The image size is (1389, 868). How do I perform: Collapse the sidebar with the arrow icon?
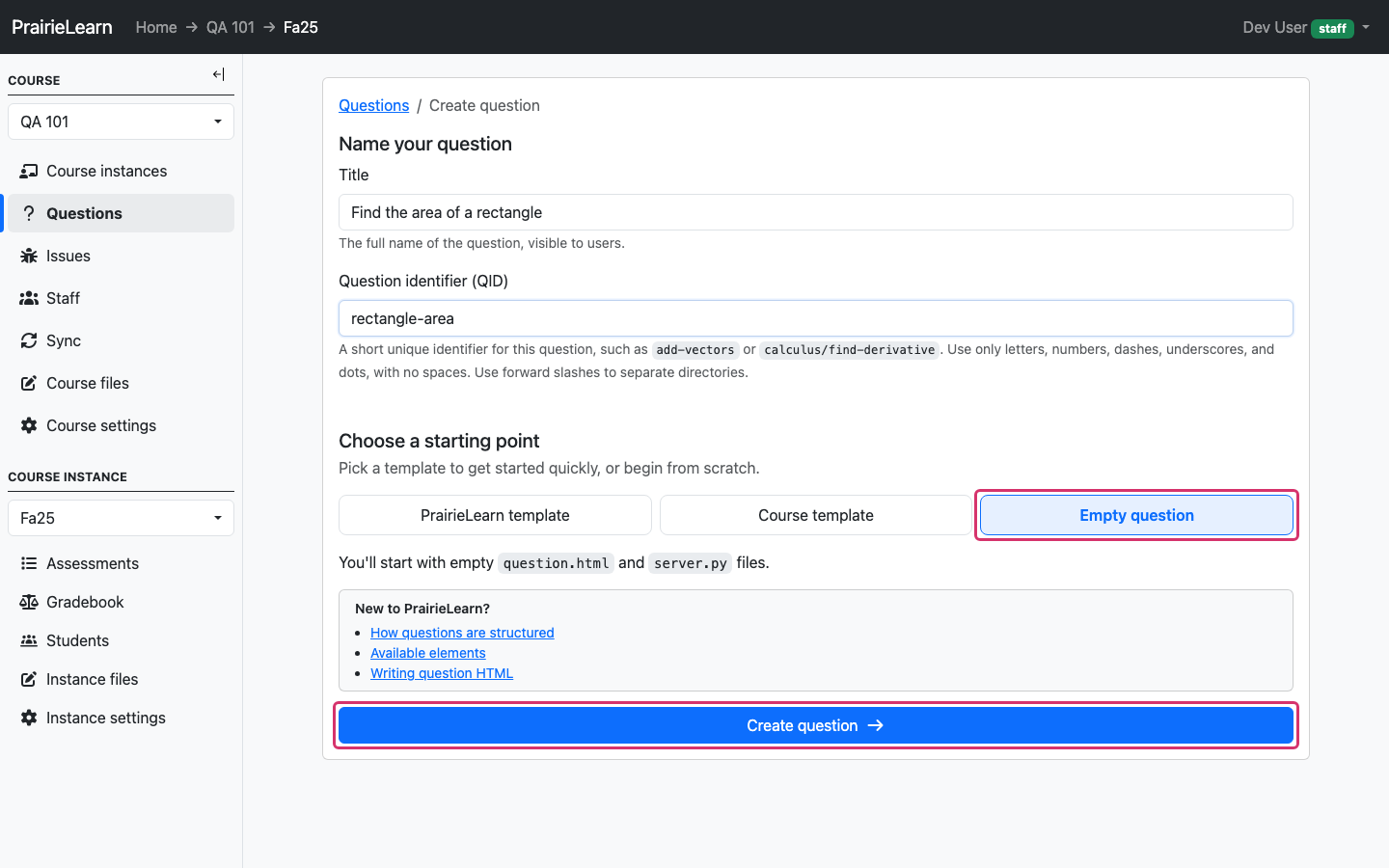click(x=219, y=74)
